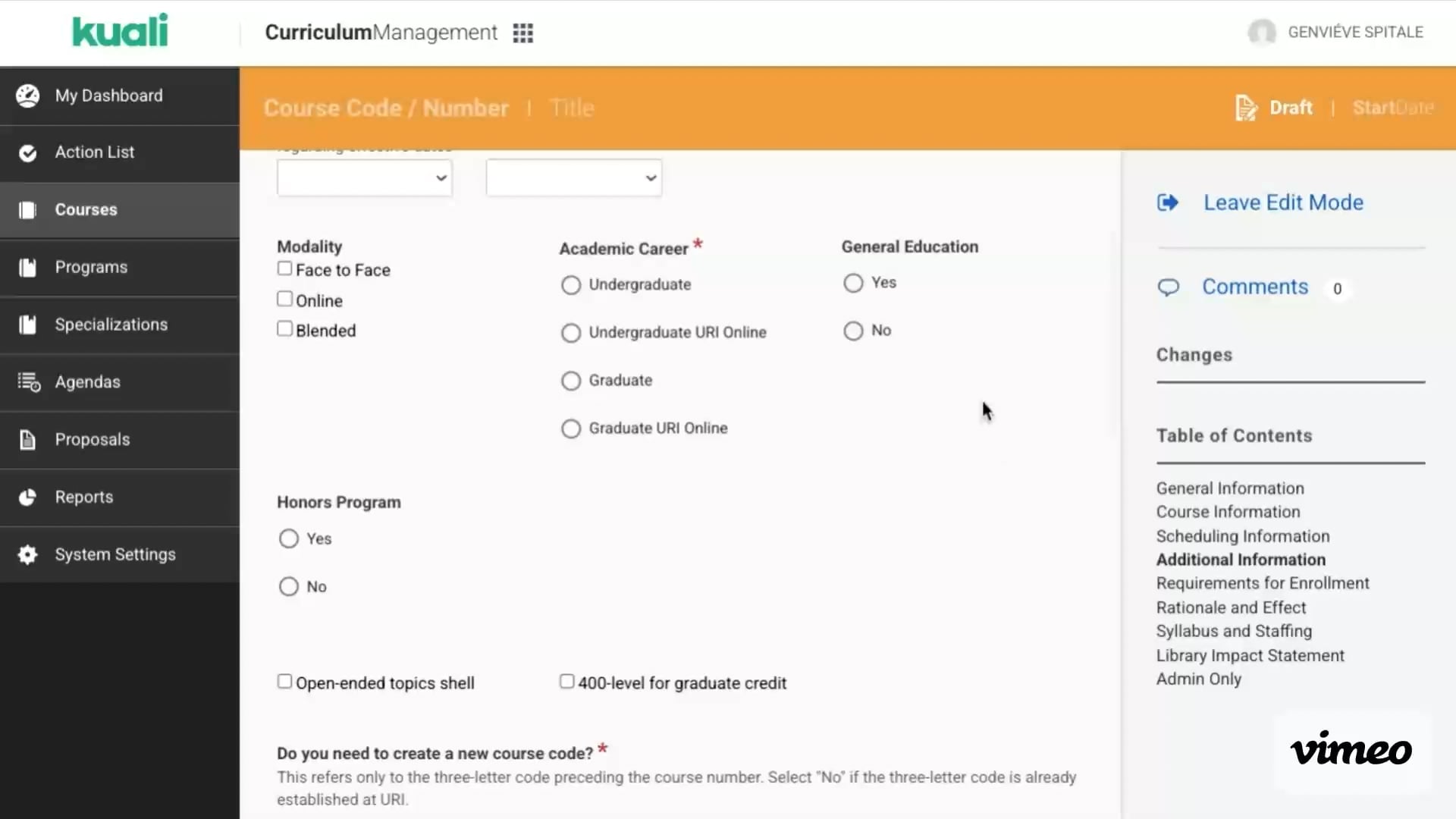The image size is (1456, 819).
Task: Expand the second empty dropdown at top
Action: tap(574, 178)
